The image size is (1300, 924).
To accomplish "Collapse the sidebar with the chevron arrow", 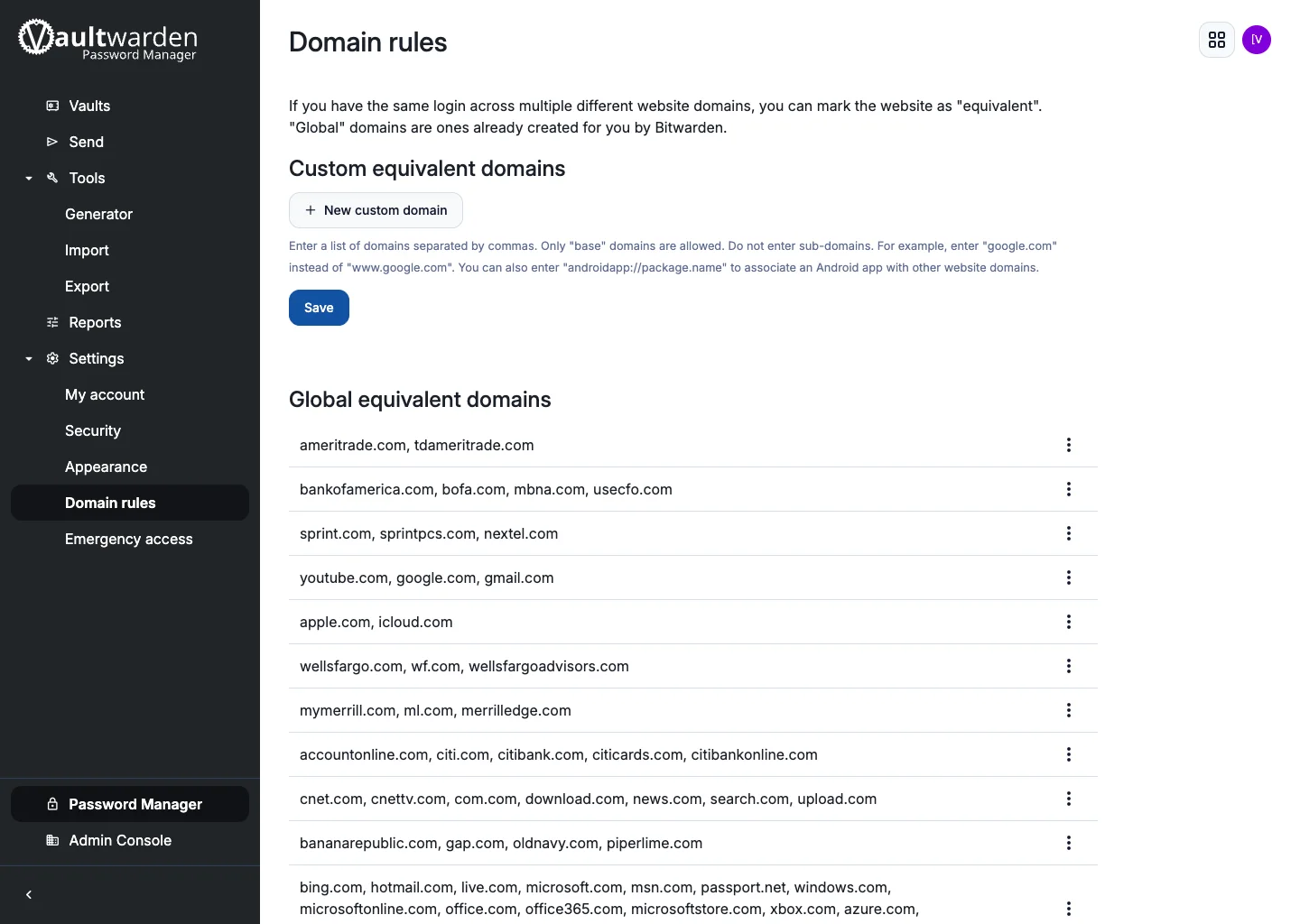I will (x=29, y=895).
